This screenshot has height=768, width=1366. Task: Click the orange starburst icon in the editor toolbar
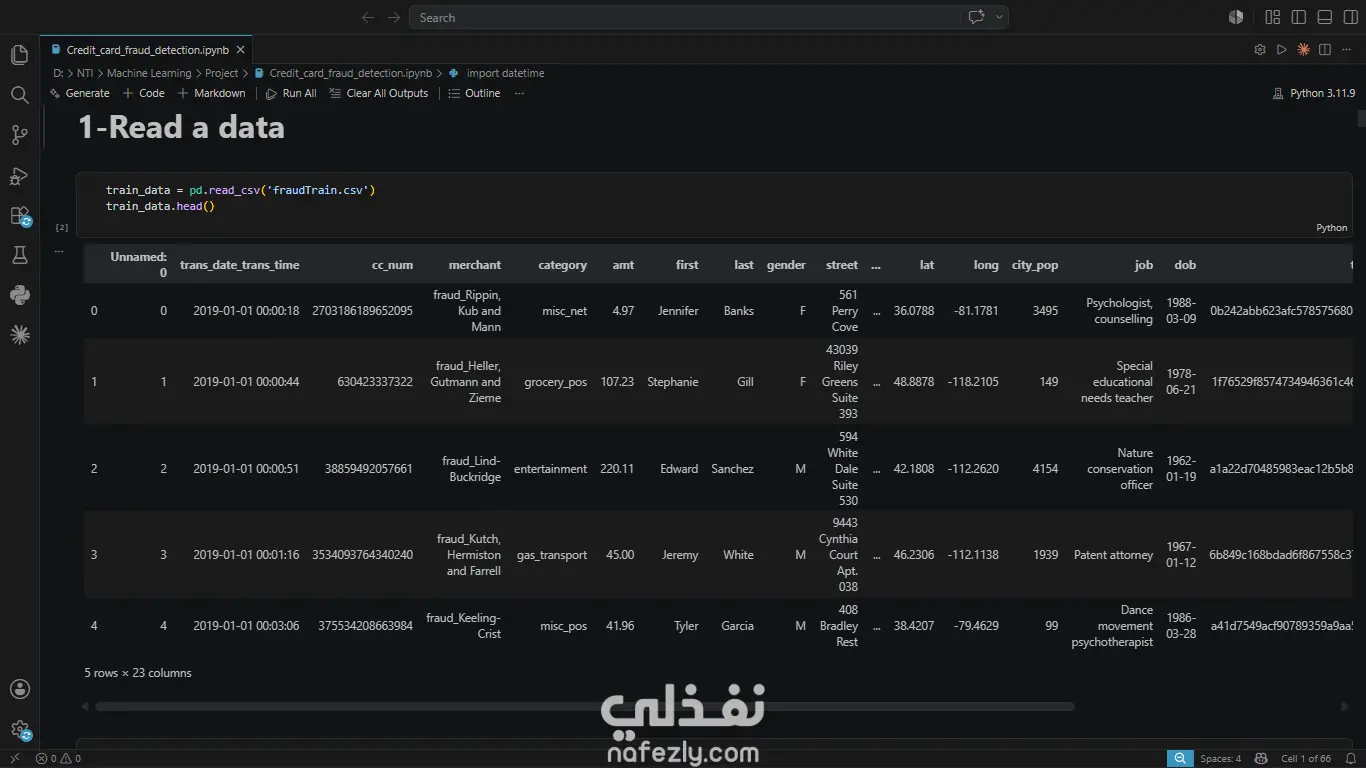[x=1304, y=49]
